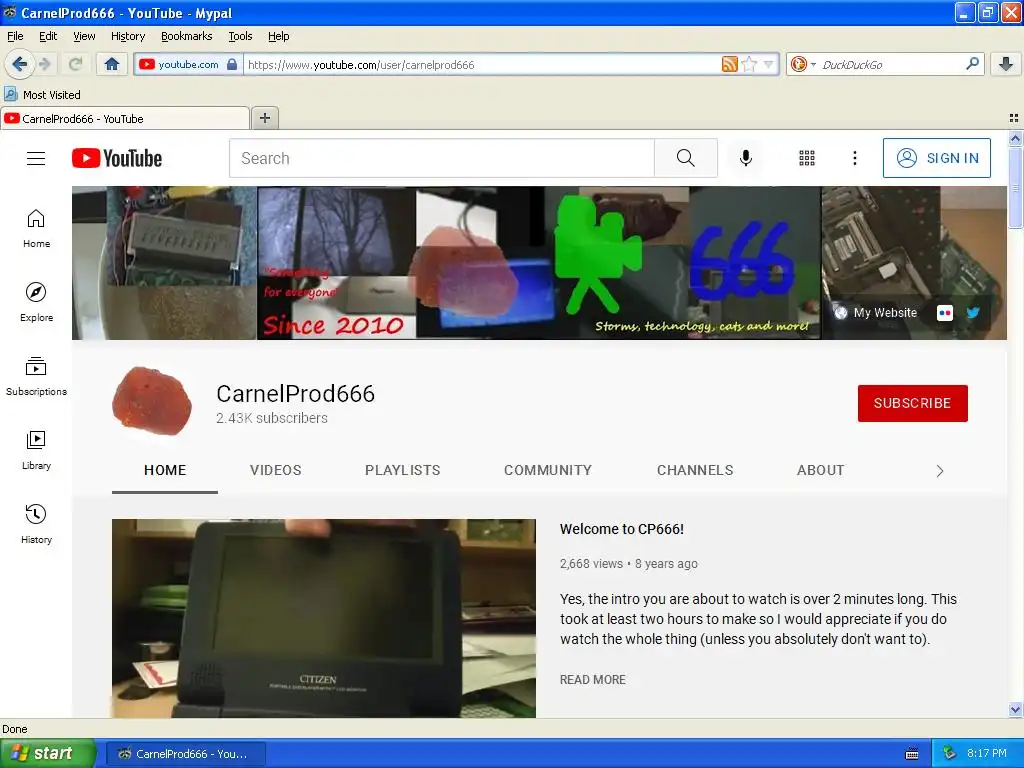Screen dimensions: 1024x768
Task: Go to Home in the sidebar
Action: click(x=36, y=229)
